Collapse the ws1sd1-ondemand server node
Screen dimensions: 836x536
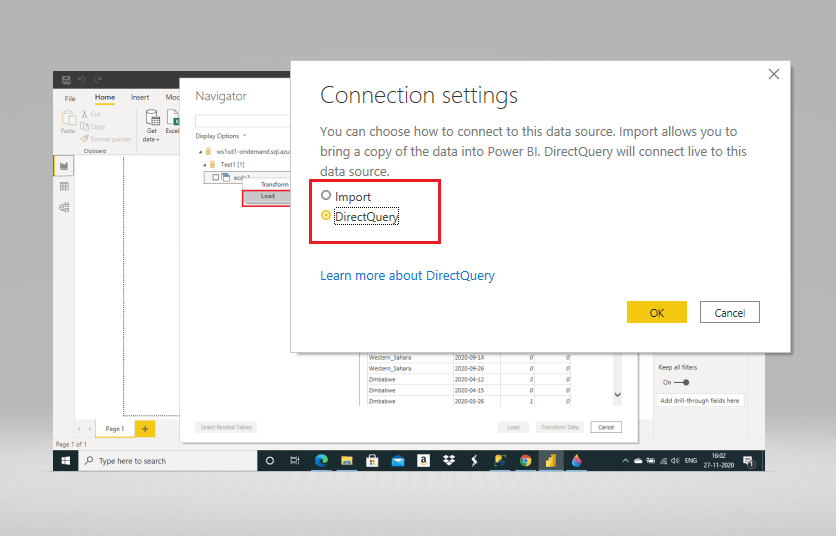tap(200, 152)
